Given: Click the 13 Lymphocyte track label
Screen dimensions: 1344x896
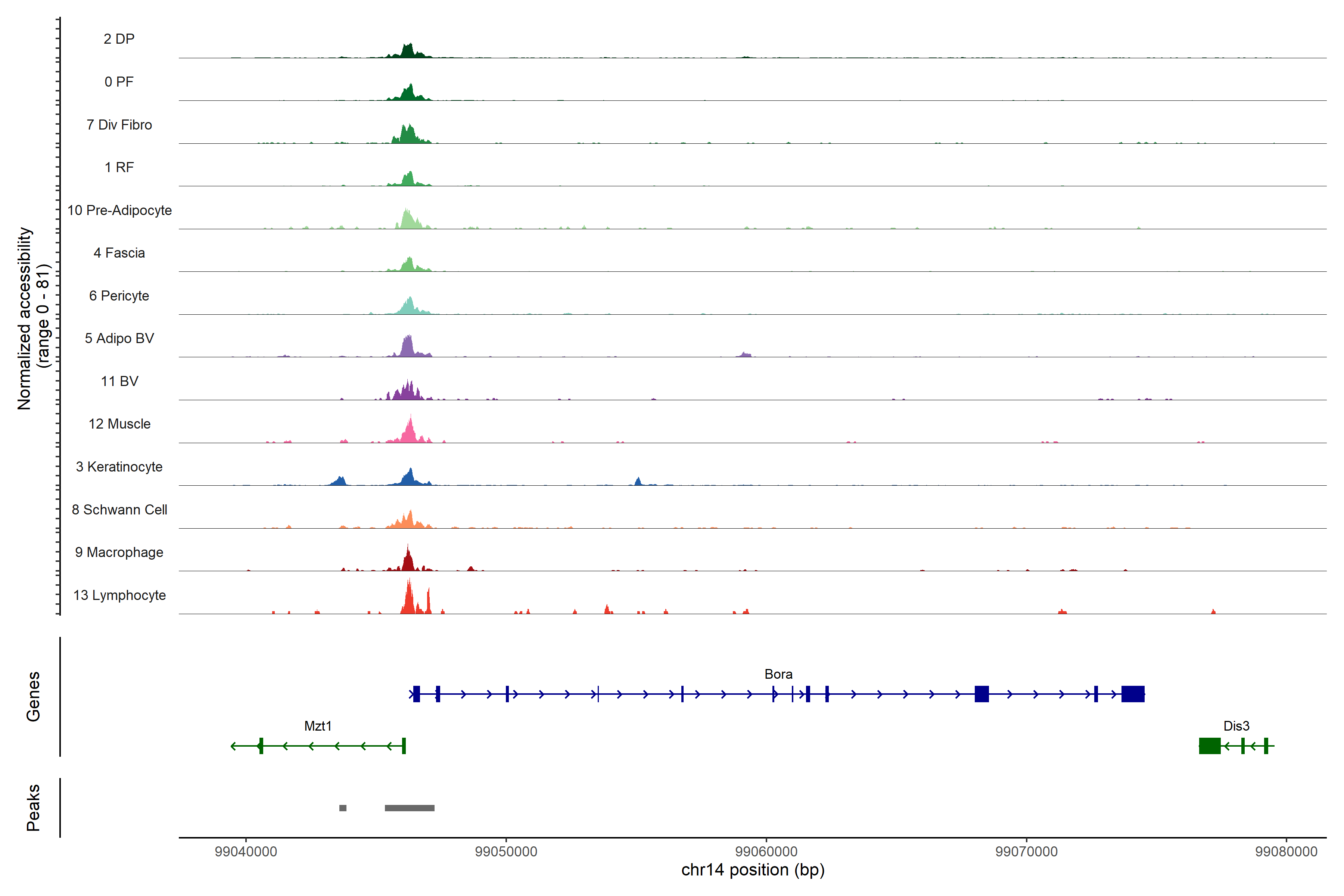Looking at the screenshot, I should pyautogui.click(x=119, y=595).
